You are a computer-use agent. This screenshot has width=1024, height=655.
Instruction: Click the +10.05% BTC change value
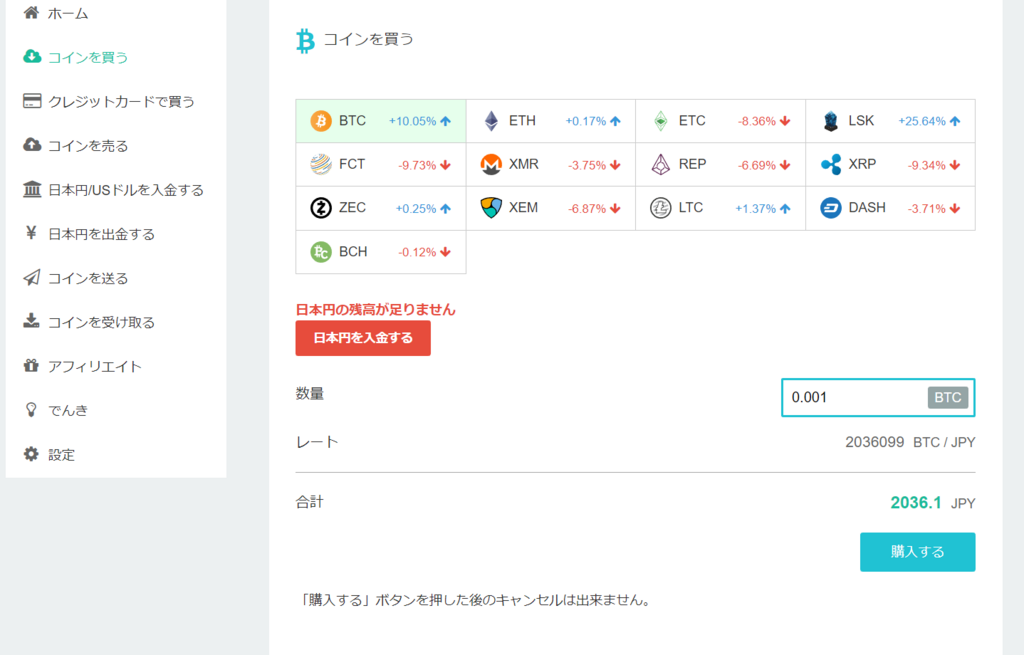click(412, 121)
